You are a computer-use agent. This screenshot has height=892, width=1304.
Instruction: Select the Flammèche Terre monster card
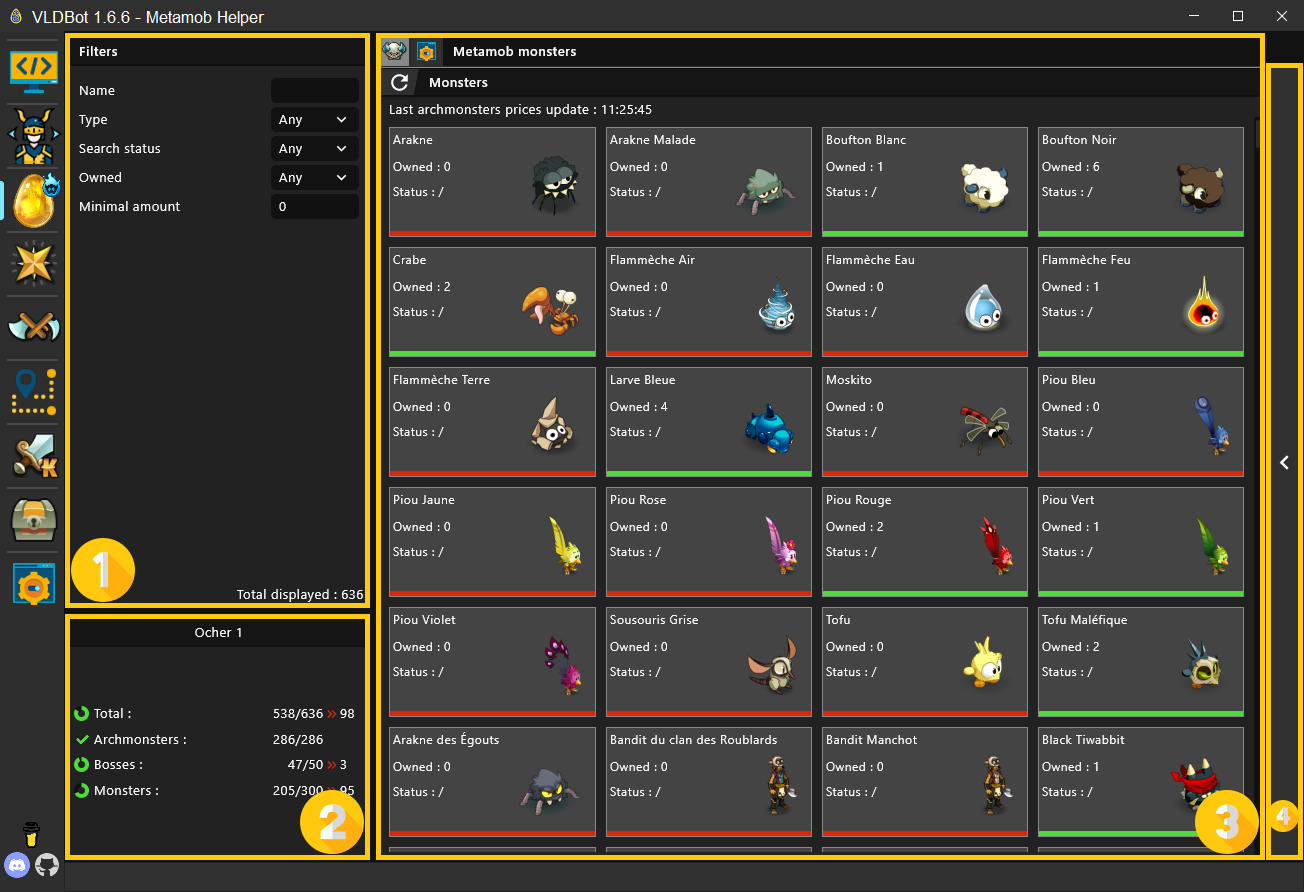tap(492, 421)
